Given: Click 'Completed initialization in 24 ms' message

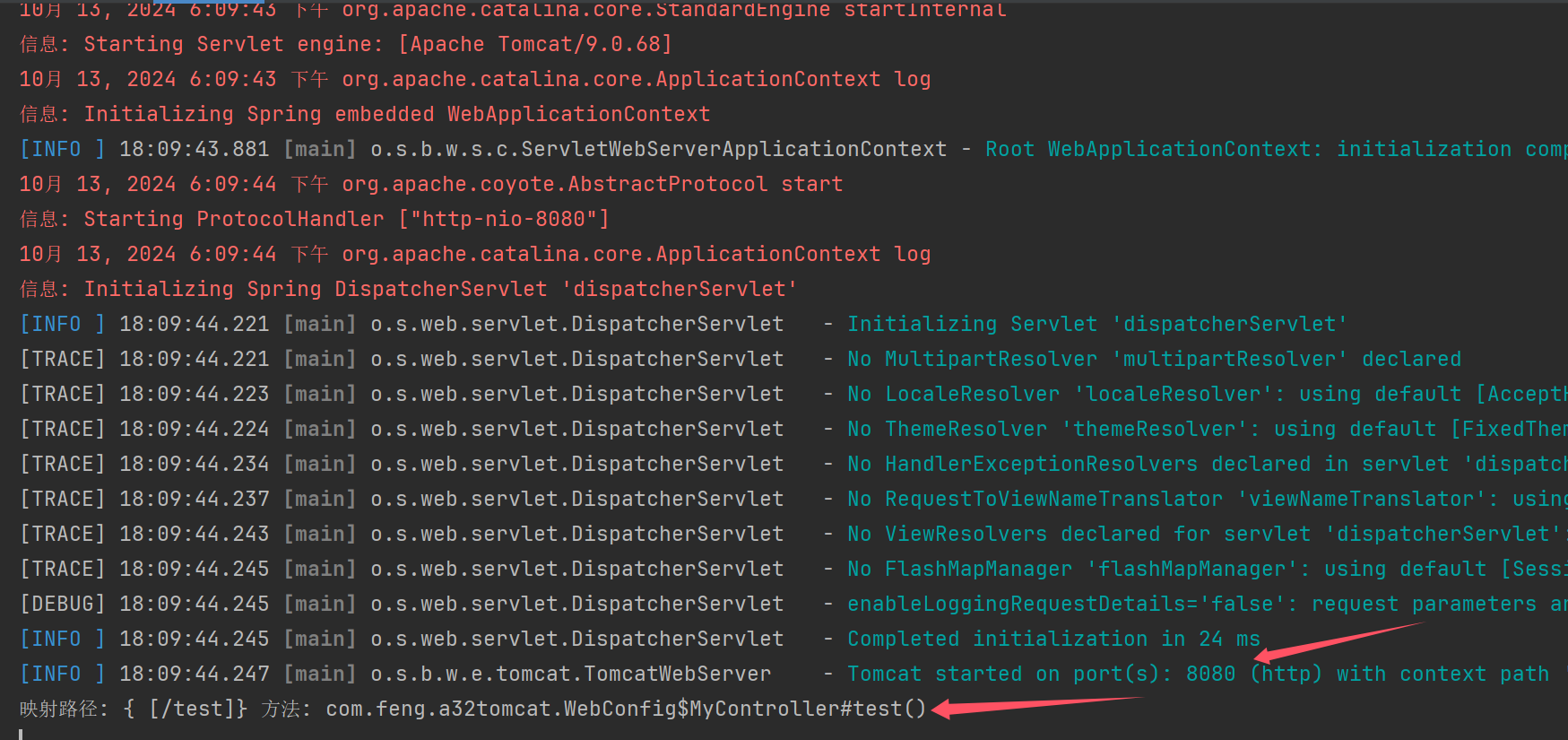Looking at the screenshot, I should coord(1054,639).
